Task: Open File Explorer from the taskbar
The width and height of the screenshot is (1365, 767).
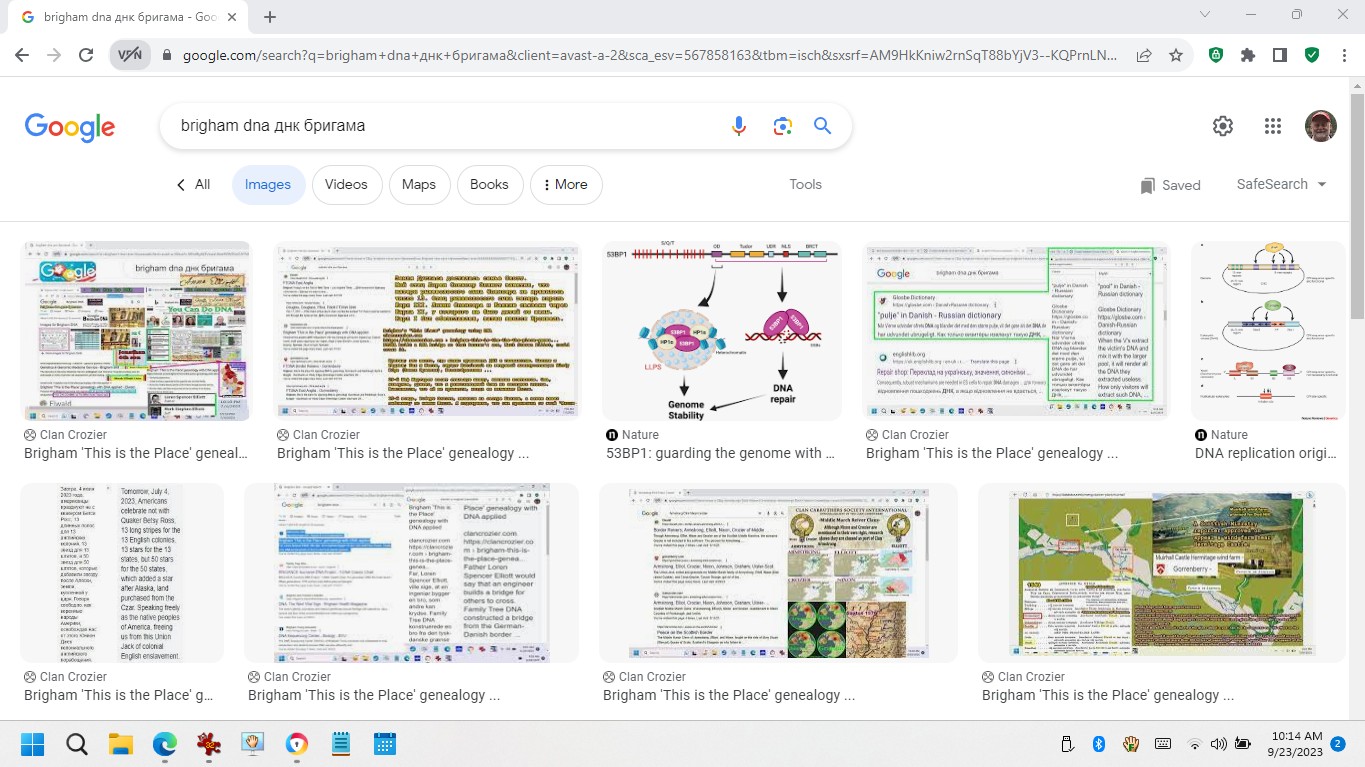Action: coord(121,744)
